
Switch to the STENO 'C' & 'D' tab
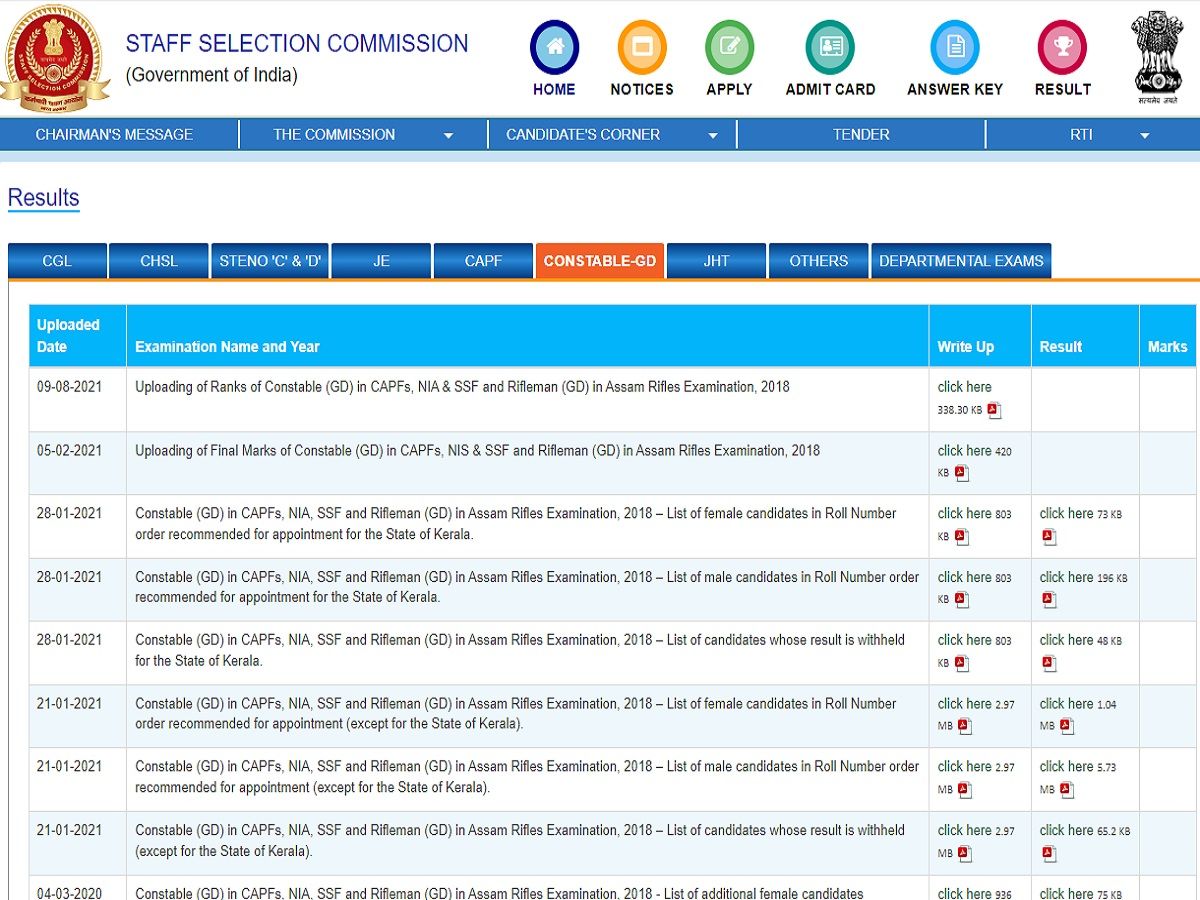tap(271, 261)
